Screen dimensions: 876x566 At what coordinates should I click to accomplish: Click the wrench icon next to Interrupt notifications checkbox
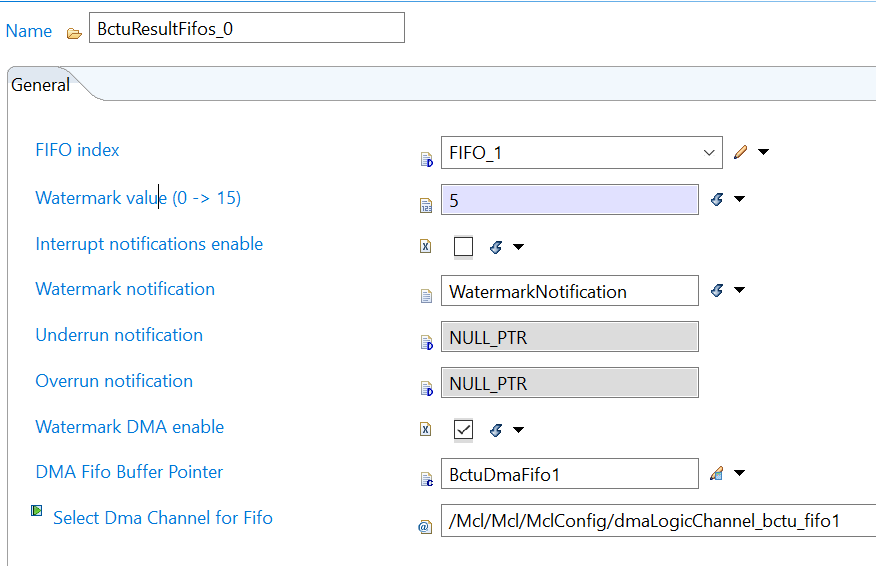(496, 246)
